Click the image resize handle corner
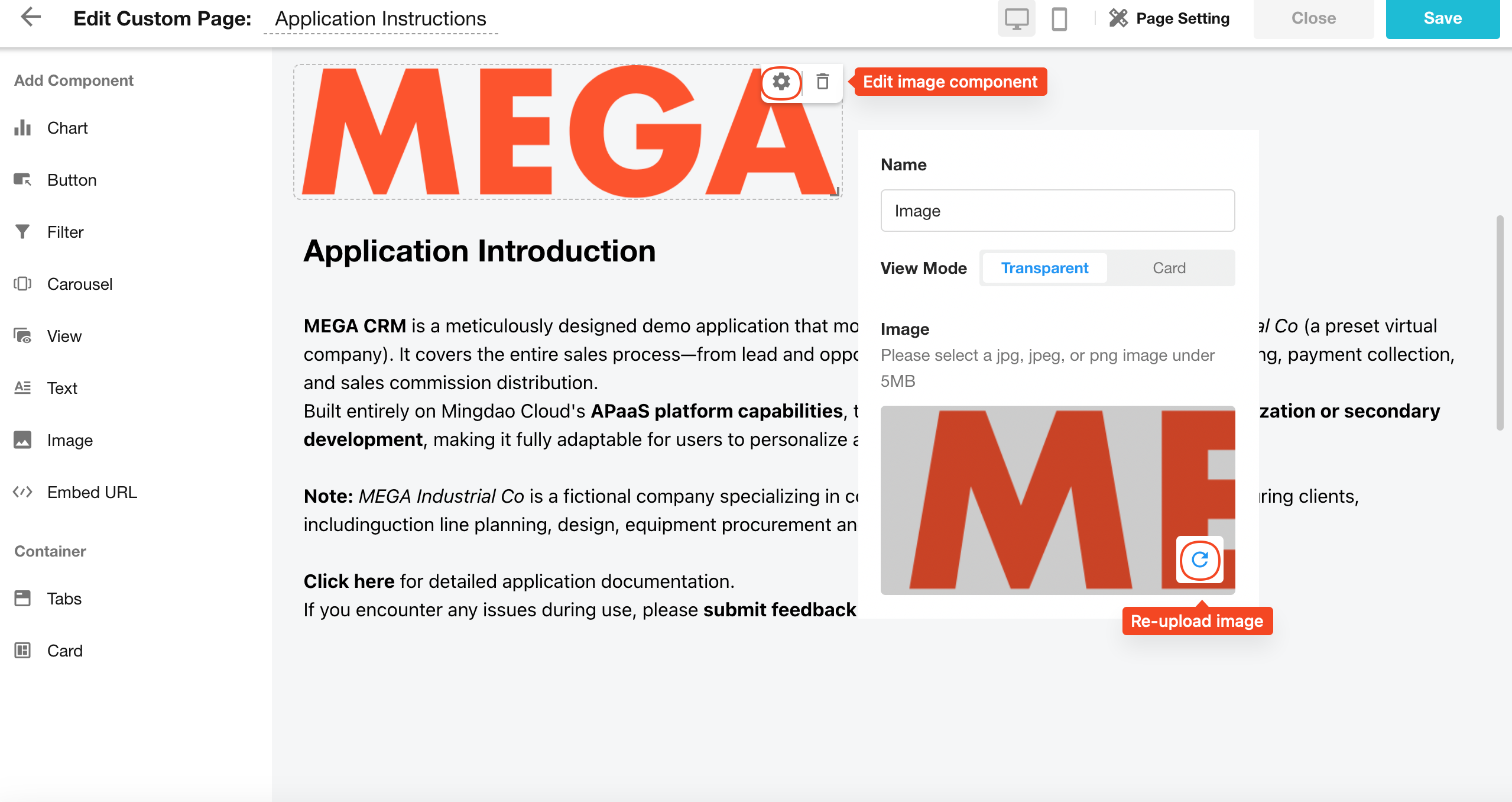Screen dimensions: 1512x802 pos(835,192)
